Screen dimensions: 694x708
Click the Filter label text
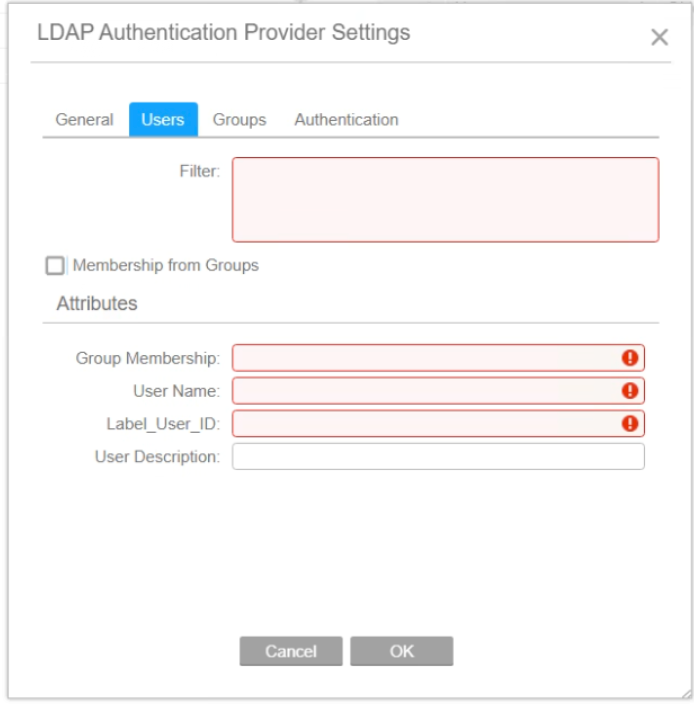click(x=200, y=171)
